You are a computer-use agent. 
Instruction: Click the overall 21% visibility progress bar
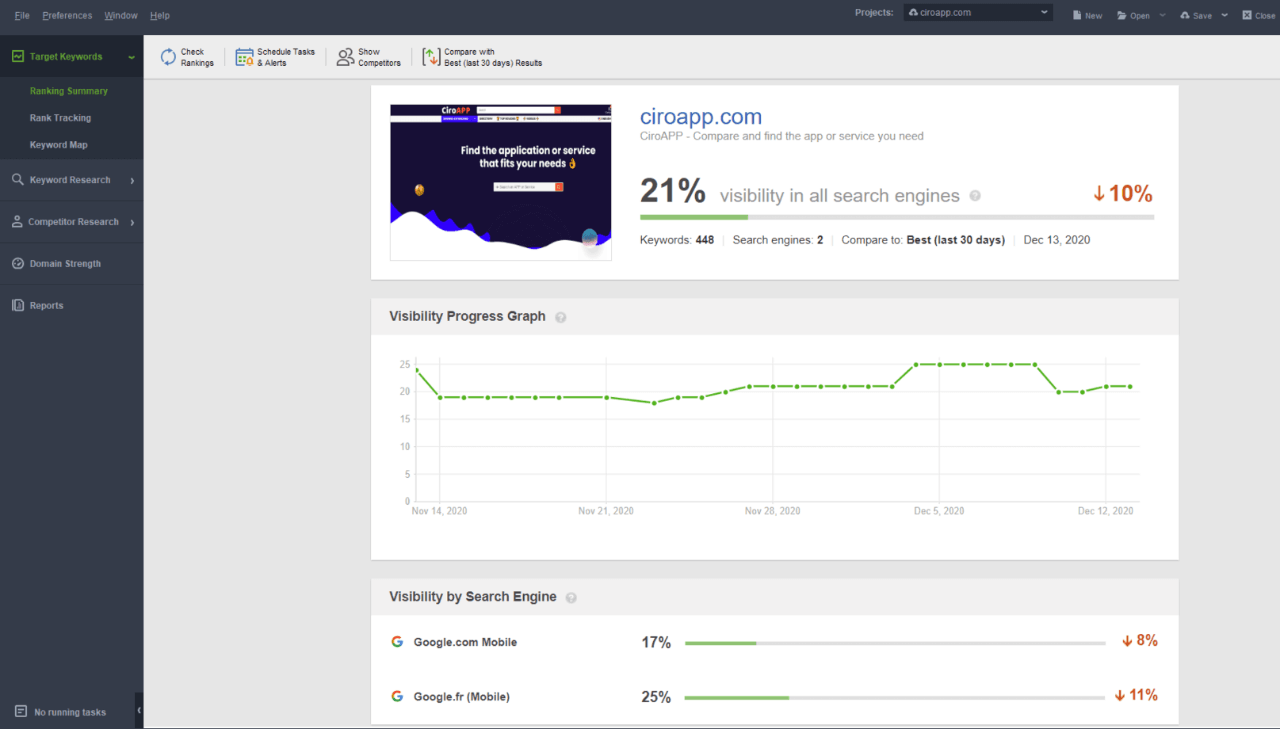click(897, 217)
